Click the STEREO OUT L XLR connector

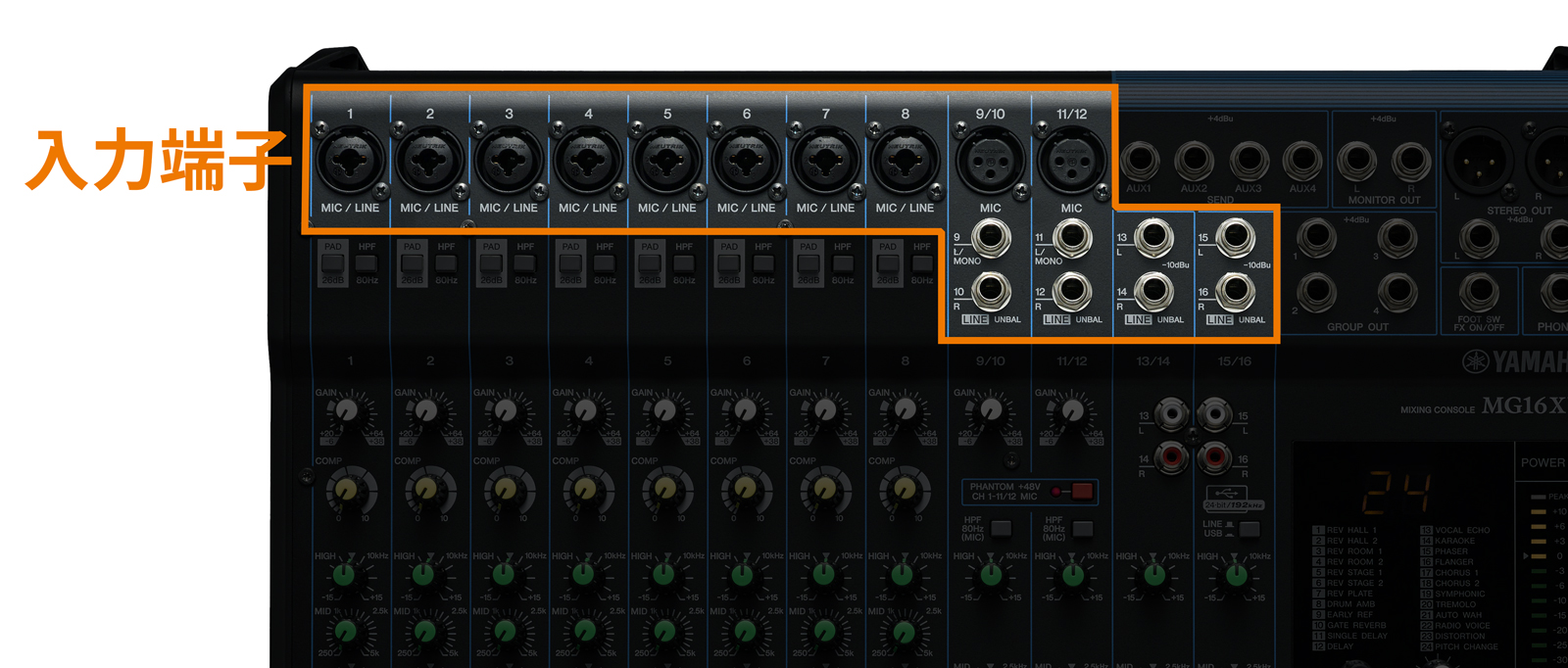pyautogui.click(x=1478, y=161)
